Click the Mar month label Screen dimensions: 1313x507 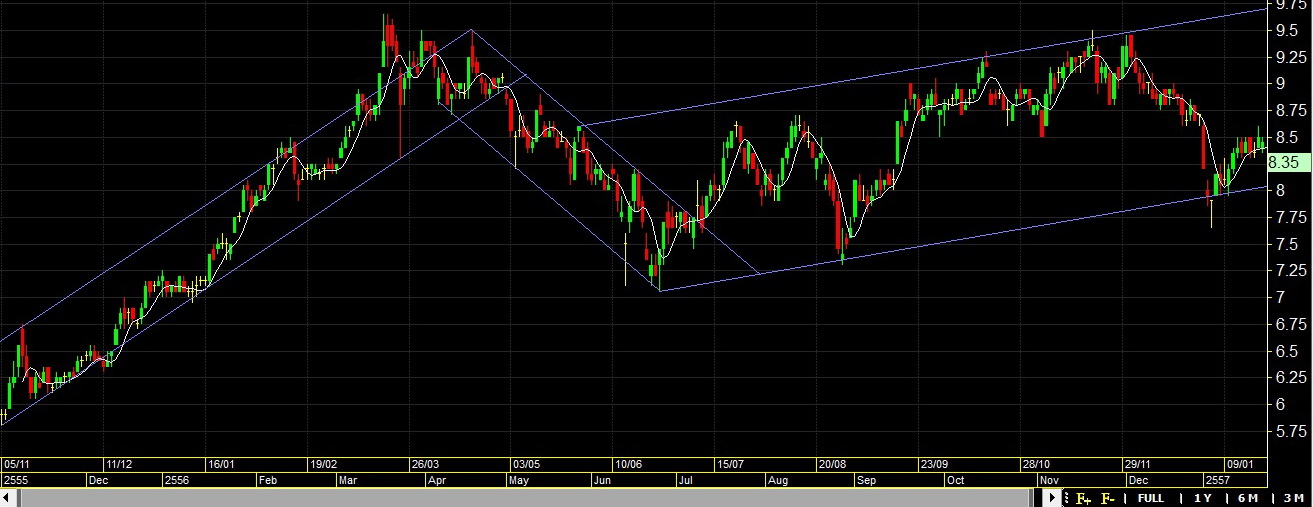click(347, 481)
